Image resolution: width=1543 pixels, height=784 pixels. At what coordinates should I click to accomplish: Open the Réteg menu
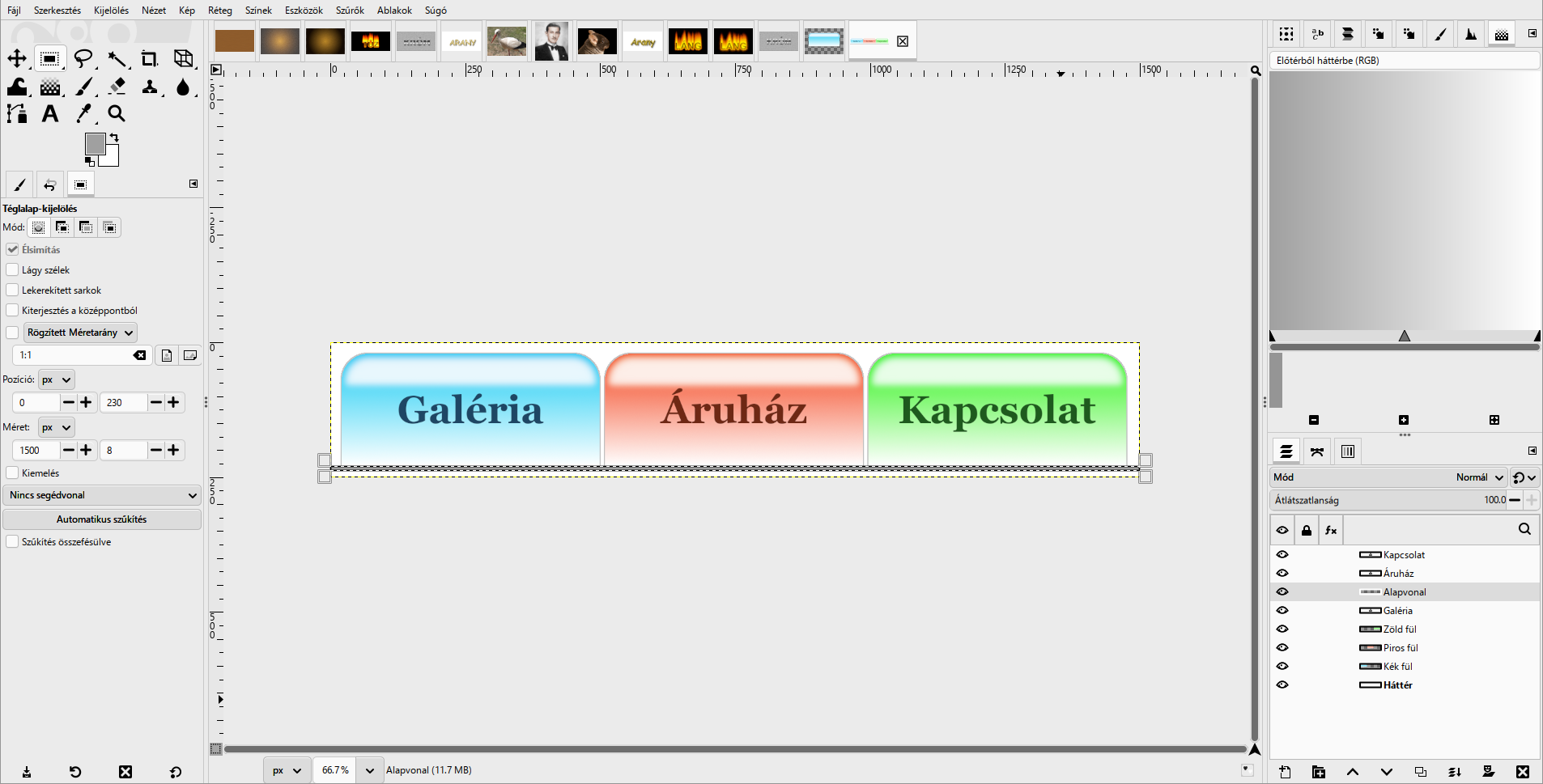(219, 11)
